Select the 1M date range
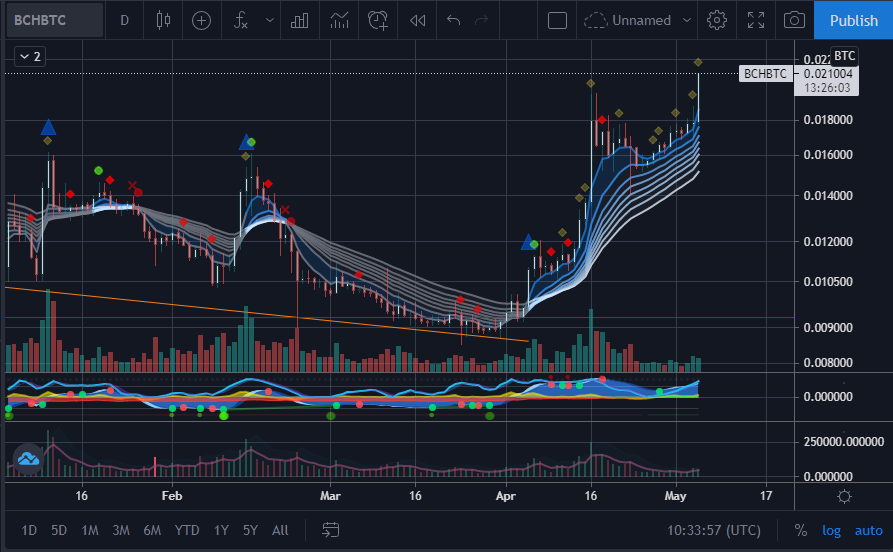 coord(89,530)
